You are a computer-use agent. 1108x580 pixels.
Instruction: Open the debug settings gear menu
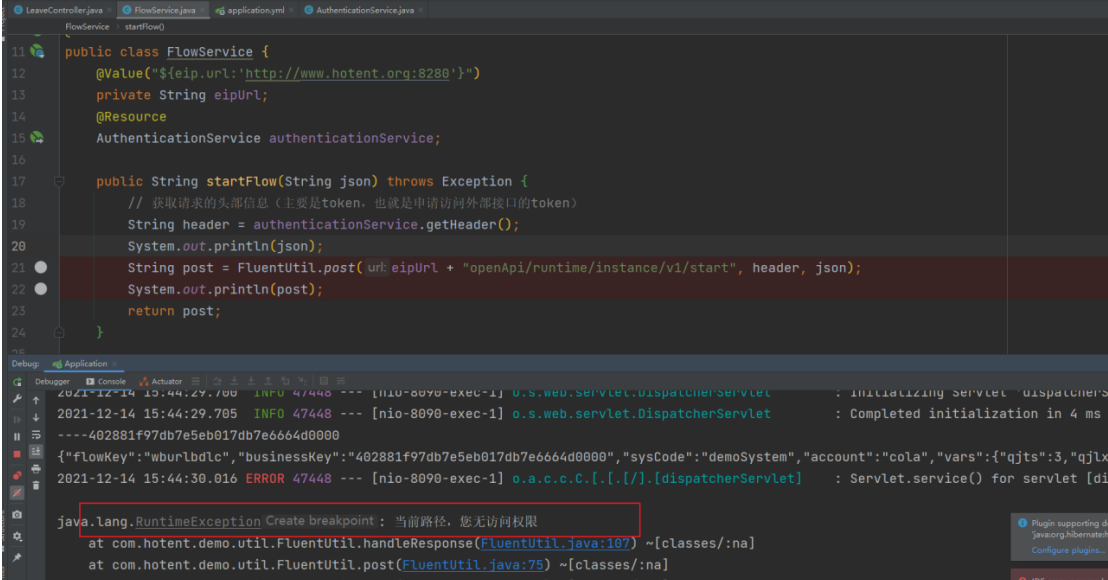[17, 537]
